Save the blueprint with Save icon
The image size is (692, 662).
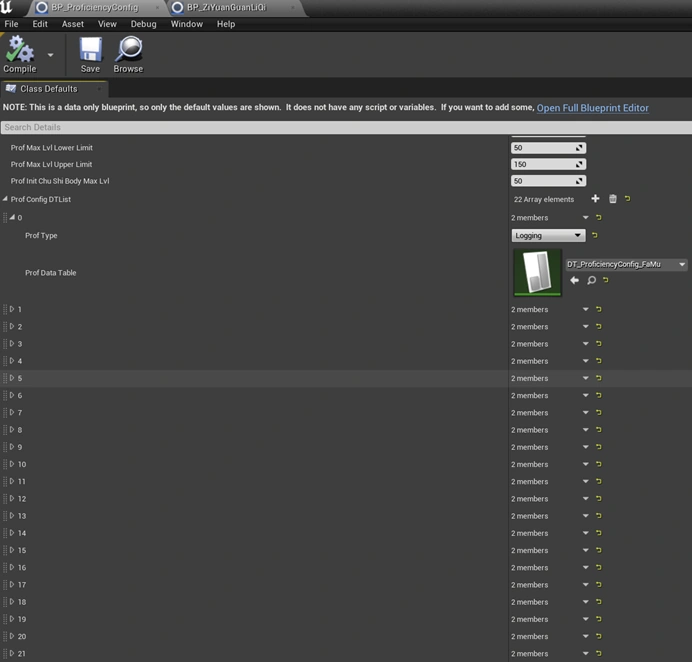click(90, 55)
